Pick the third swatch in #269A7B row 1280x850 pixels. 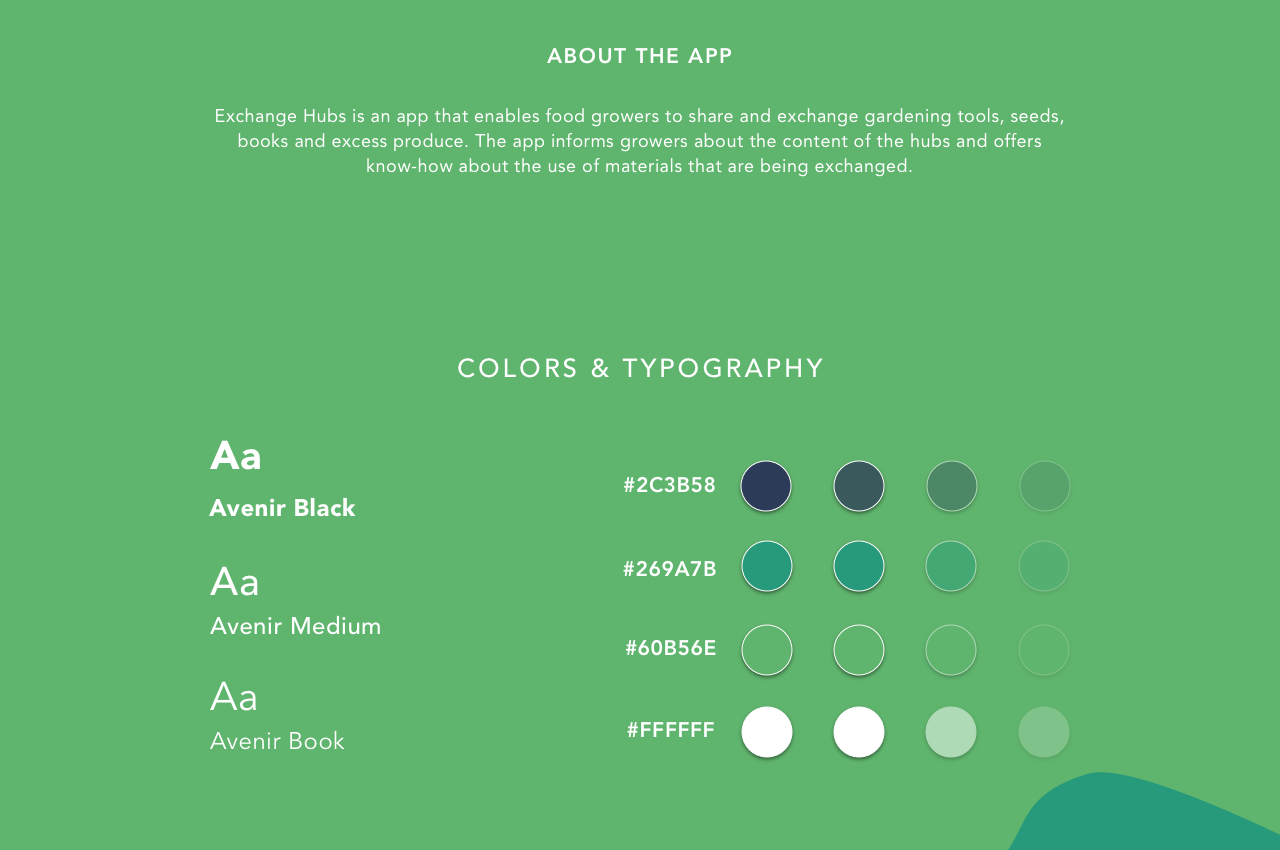click(951, 566)
